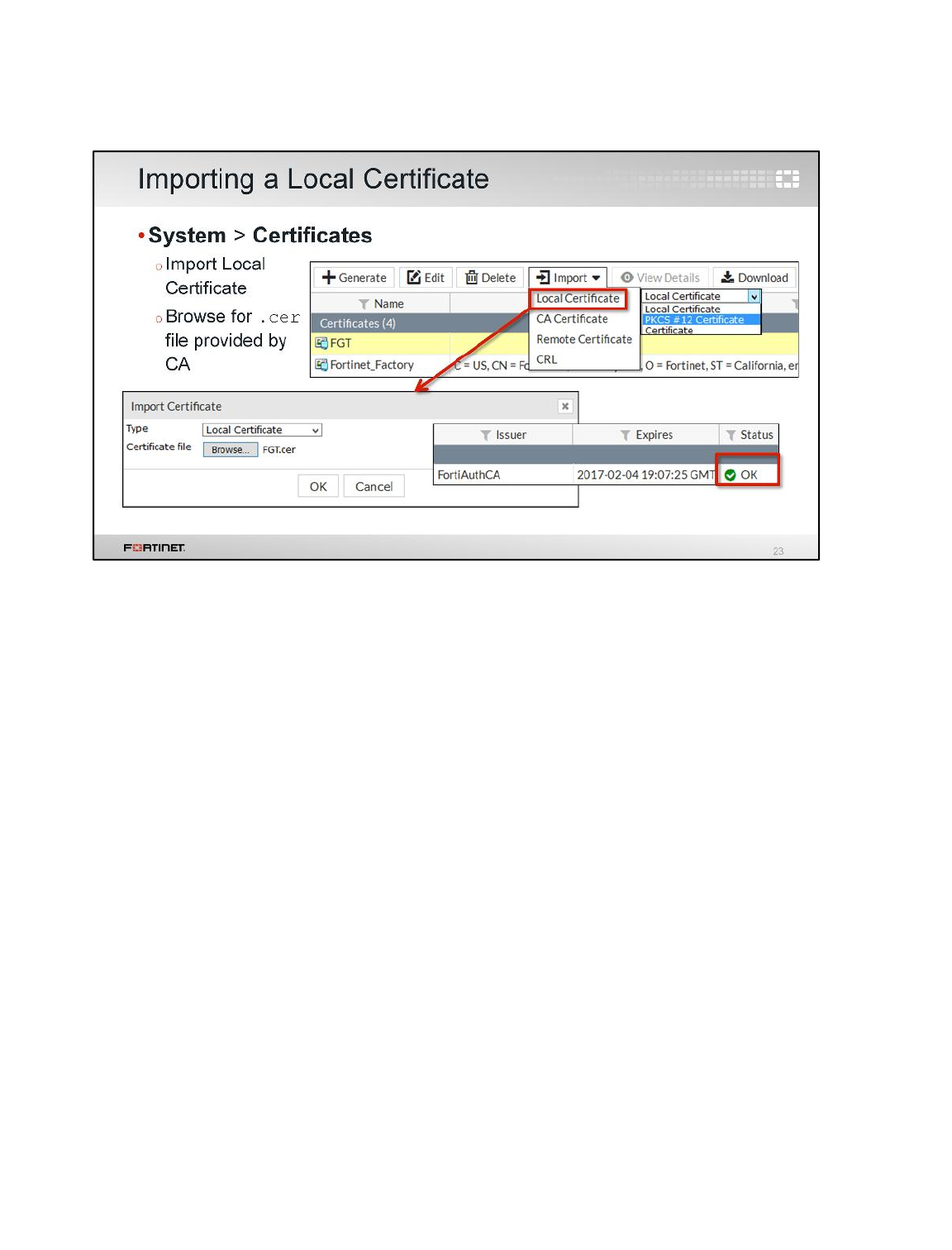Confirm with OK in Import dialog
The image size is (952, 1250).
pyautogui.click(x=318, y=486)
